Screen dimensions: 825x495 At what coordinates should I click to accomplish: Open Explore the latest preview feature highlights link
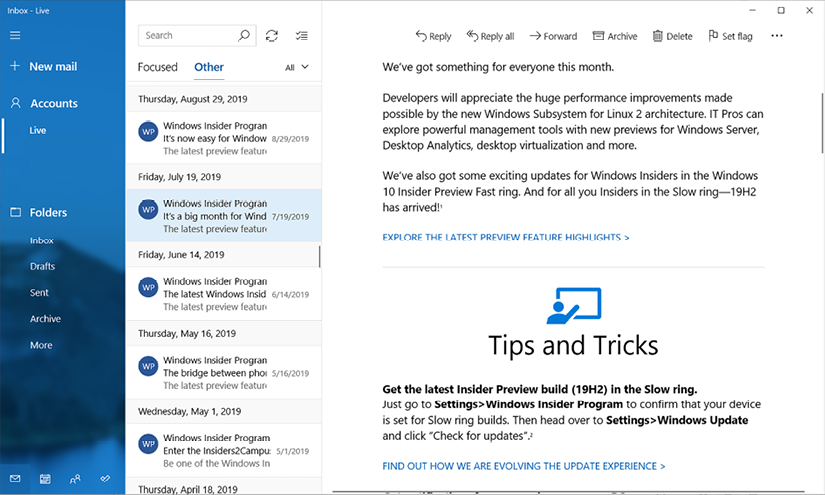point(506,237)
